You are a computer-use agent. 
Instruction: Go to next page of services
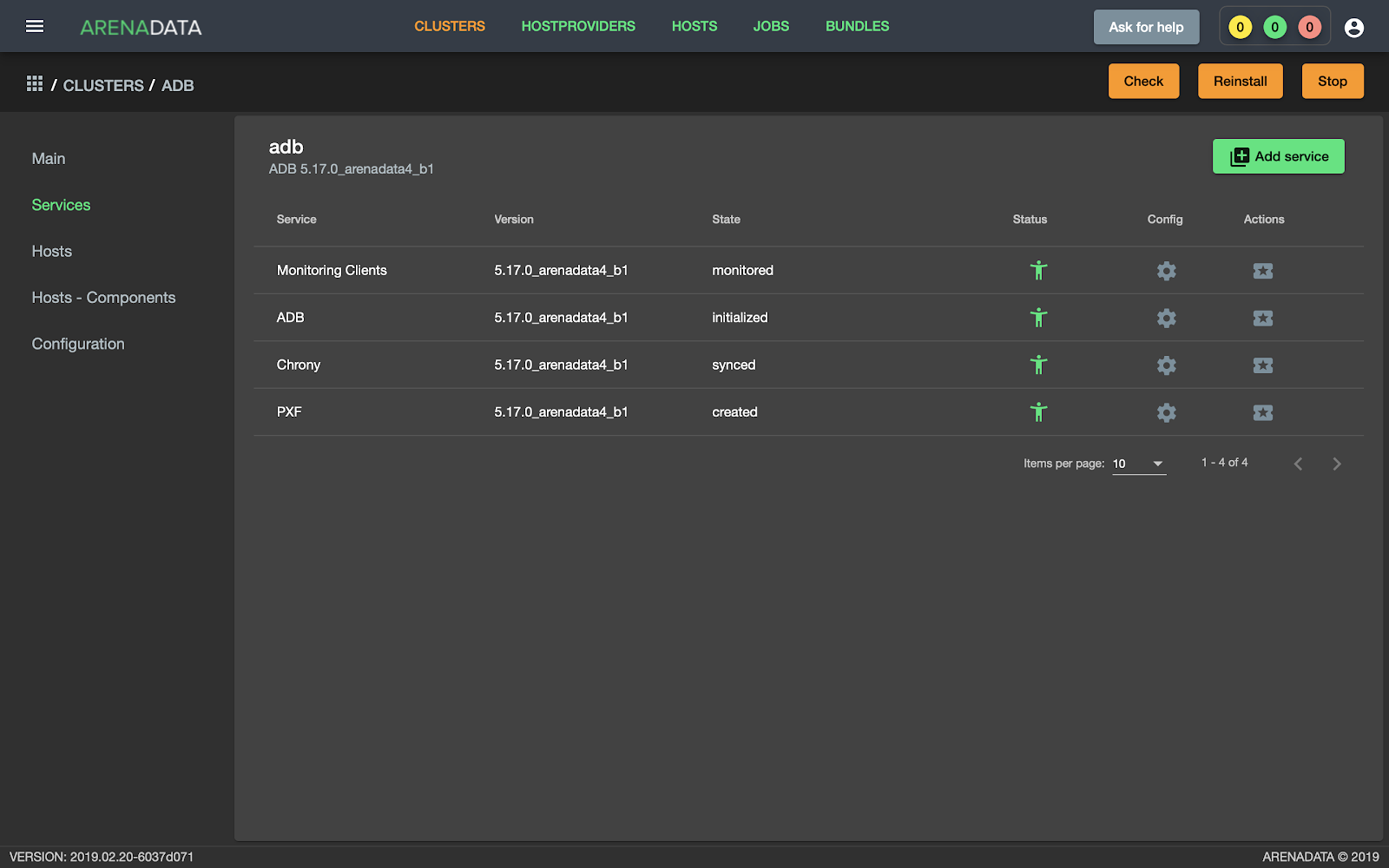(1336, 464)
